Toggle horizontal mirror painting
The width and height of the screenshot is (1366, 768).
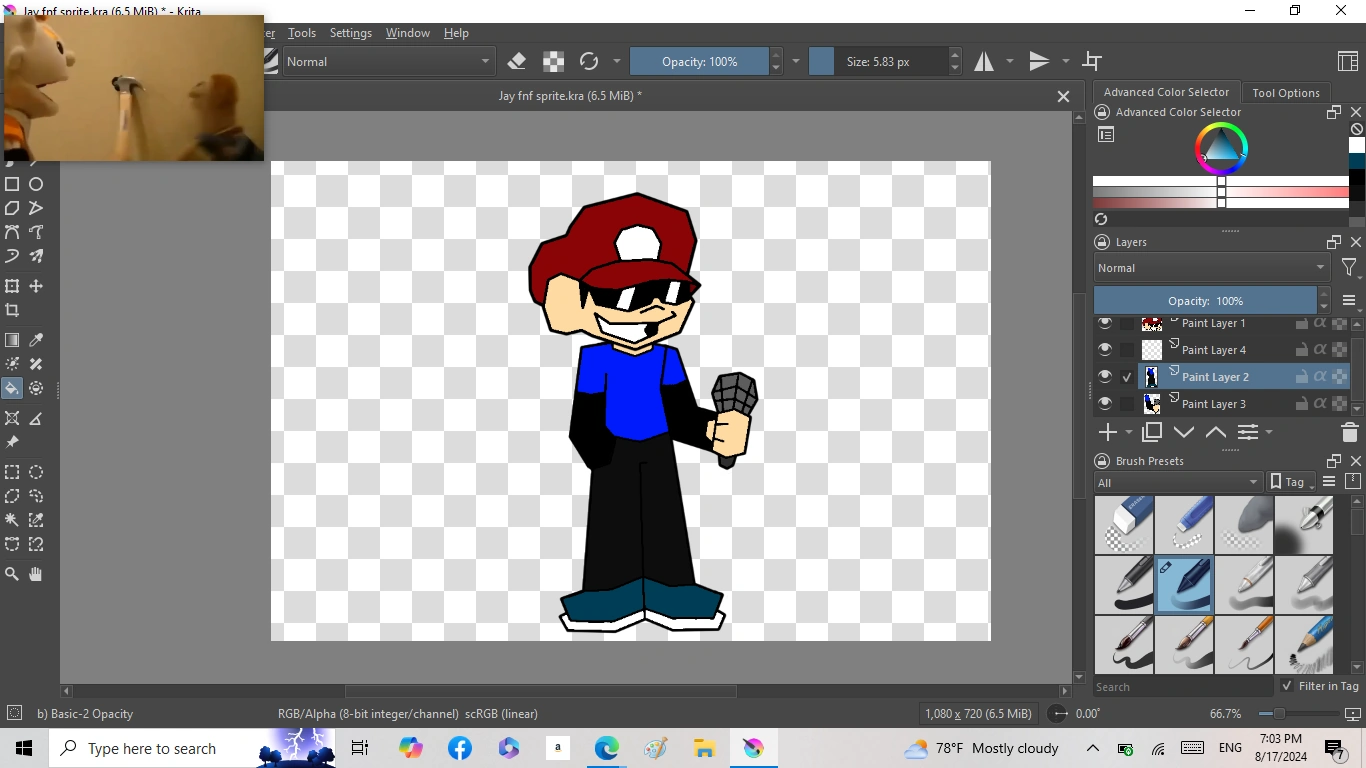point(985,61)
